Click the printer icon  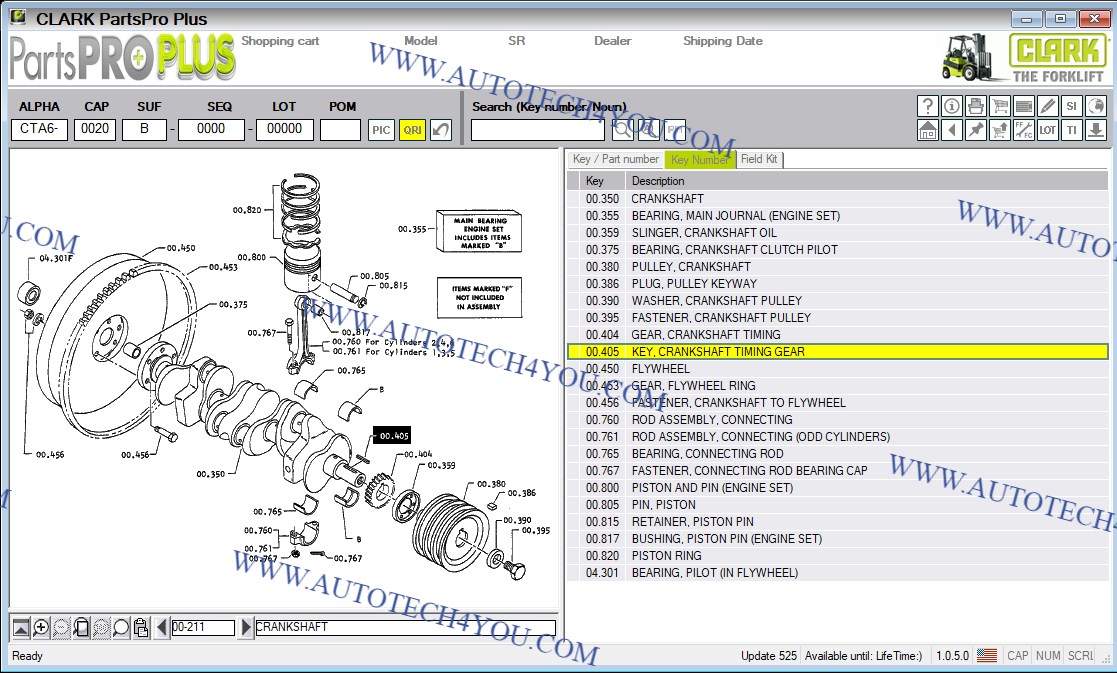[975, 106]
